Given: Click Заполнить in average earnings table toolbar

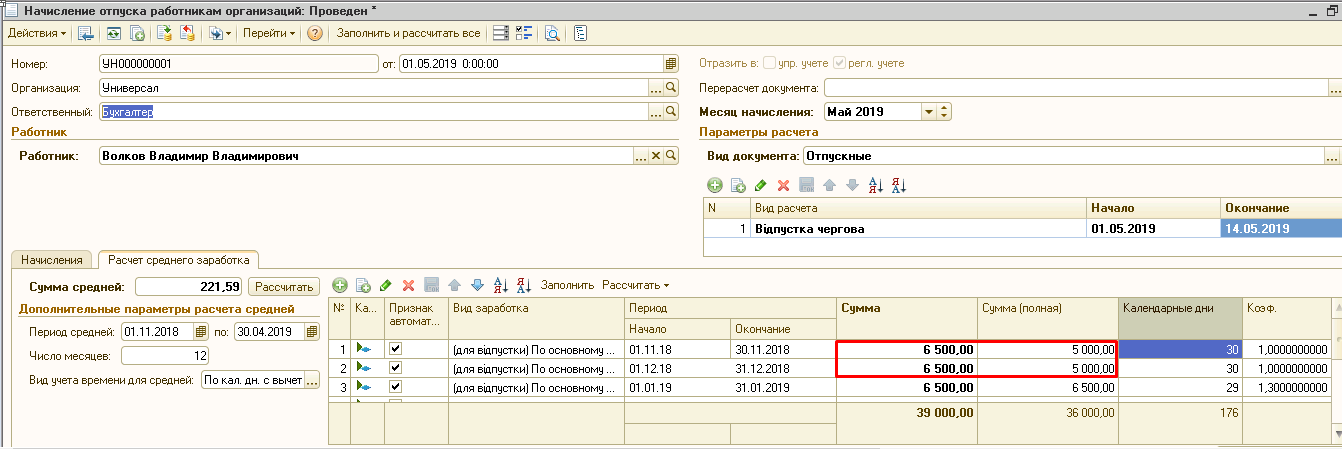Looking at the screenshot, I should pos(567,285).
